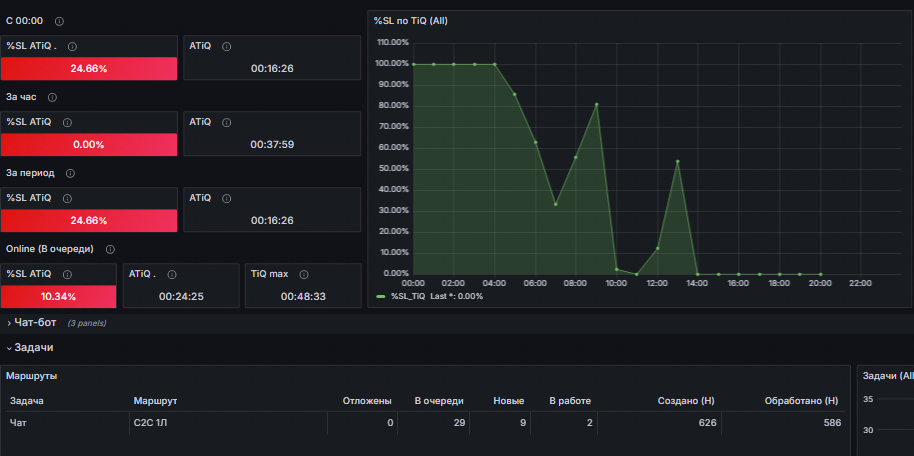Click info icon next to За час row title

(x=52, y=97)
